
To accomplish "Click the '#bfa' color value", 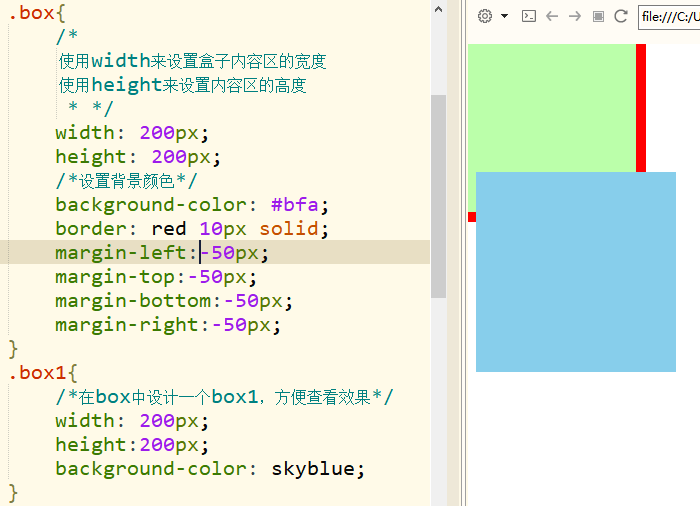I will coord(295,205).
